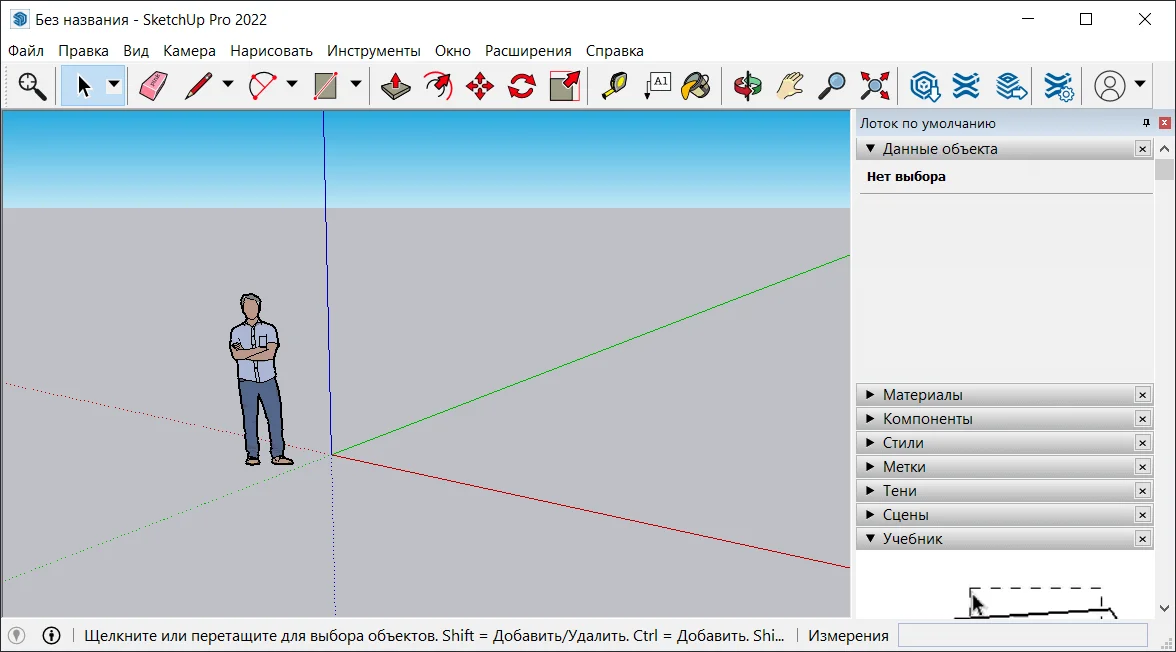Viewport: 1176px width, 652px height.
Task: Activate the Select arrow tool
Action: click(x=83, y=86)
